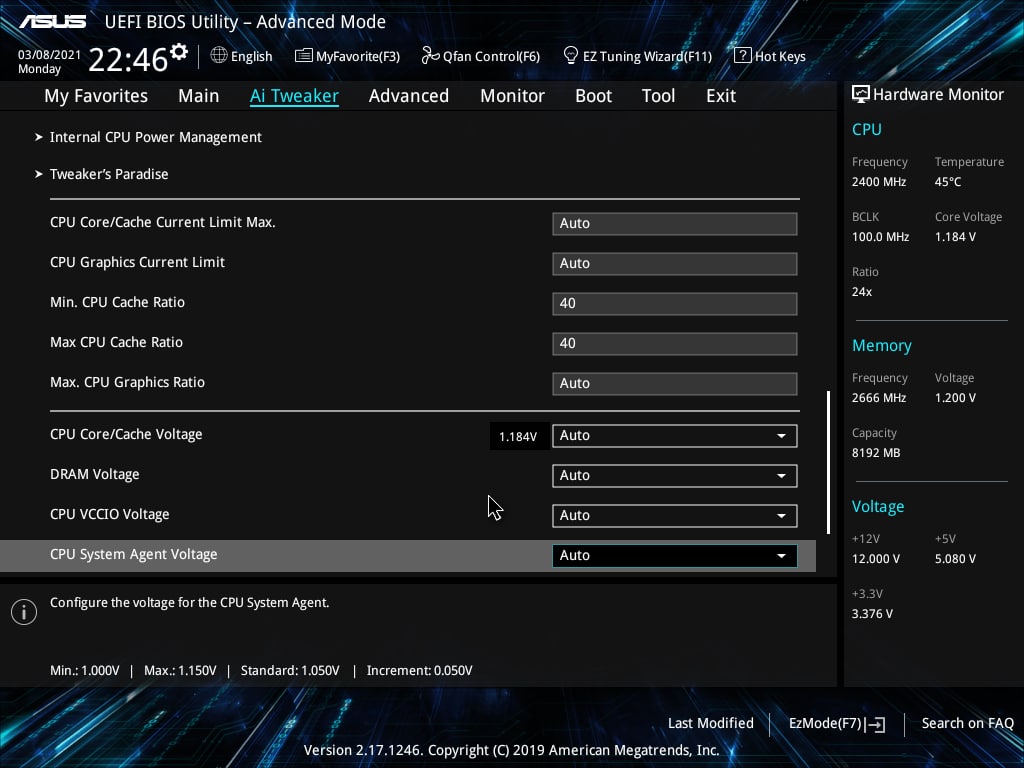Select the CPU VCCIO Voltage label
1024x768 pixels.
coord(110,515)
